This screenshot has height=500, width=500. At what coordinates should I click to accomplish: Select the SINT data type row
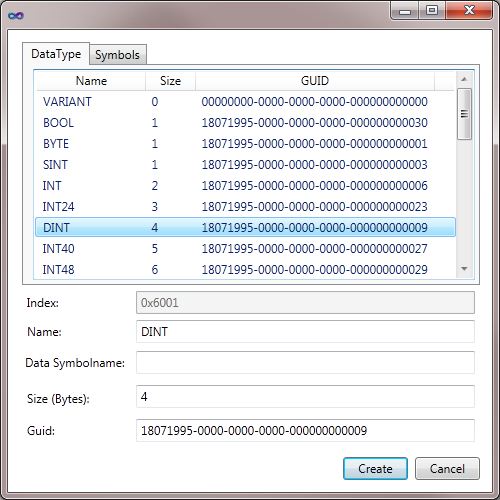(245, 165)
